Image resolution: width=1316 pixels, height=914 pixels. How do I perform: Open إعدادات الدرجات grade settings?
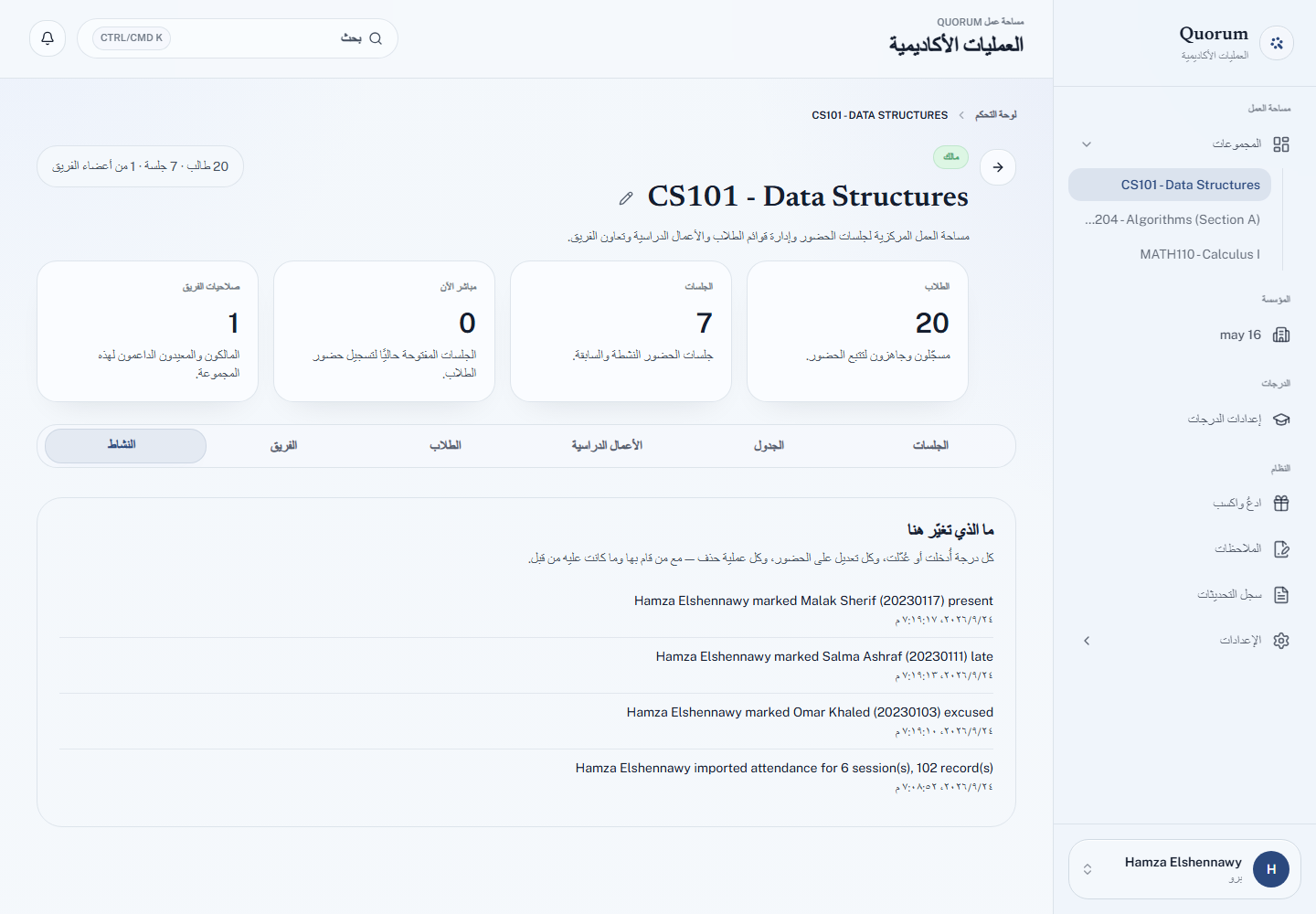click(1185, 420)
